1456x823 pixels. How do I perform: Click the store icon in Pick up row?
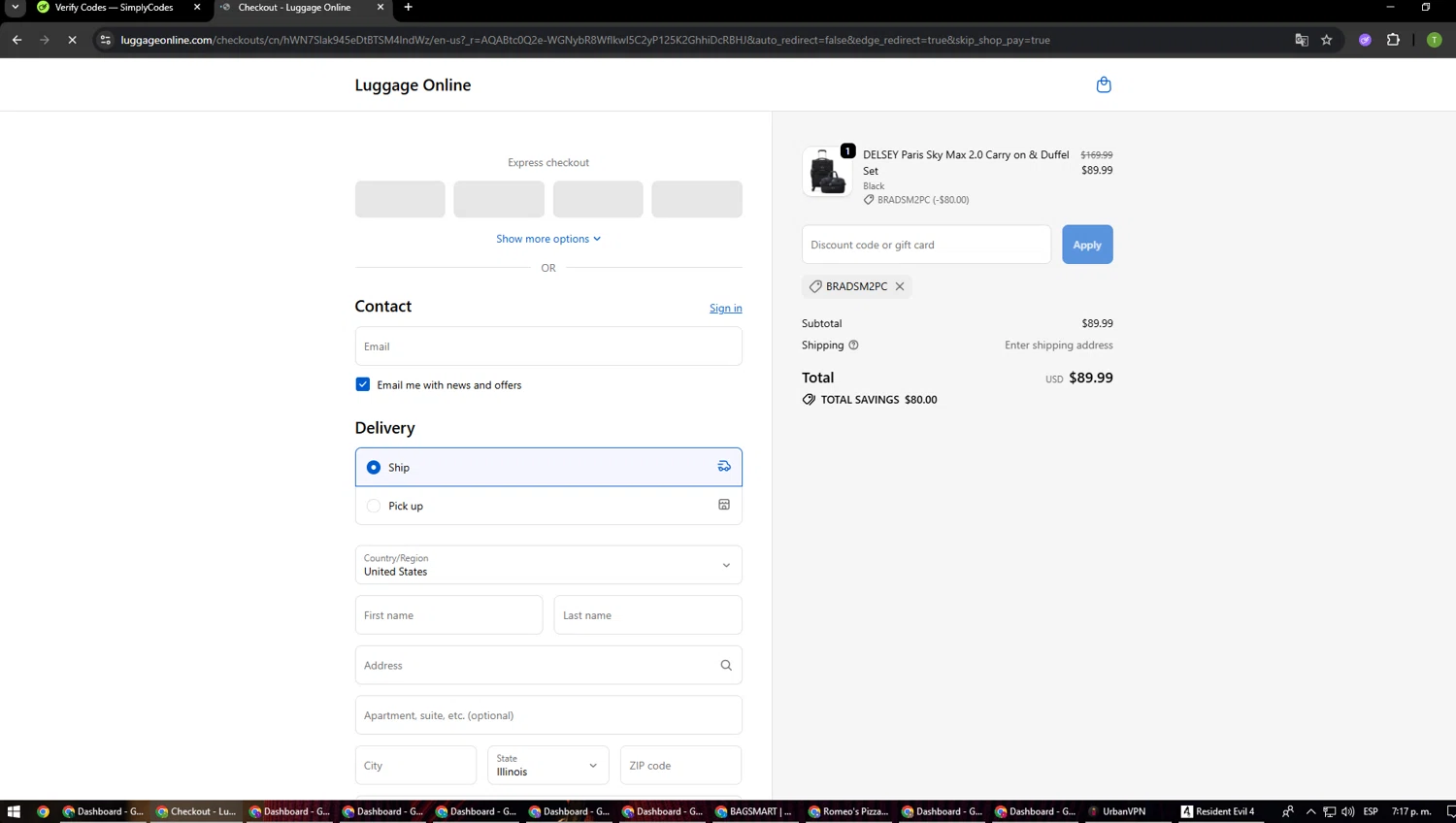pos(724,505)
